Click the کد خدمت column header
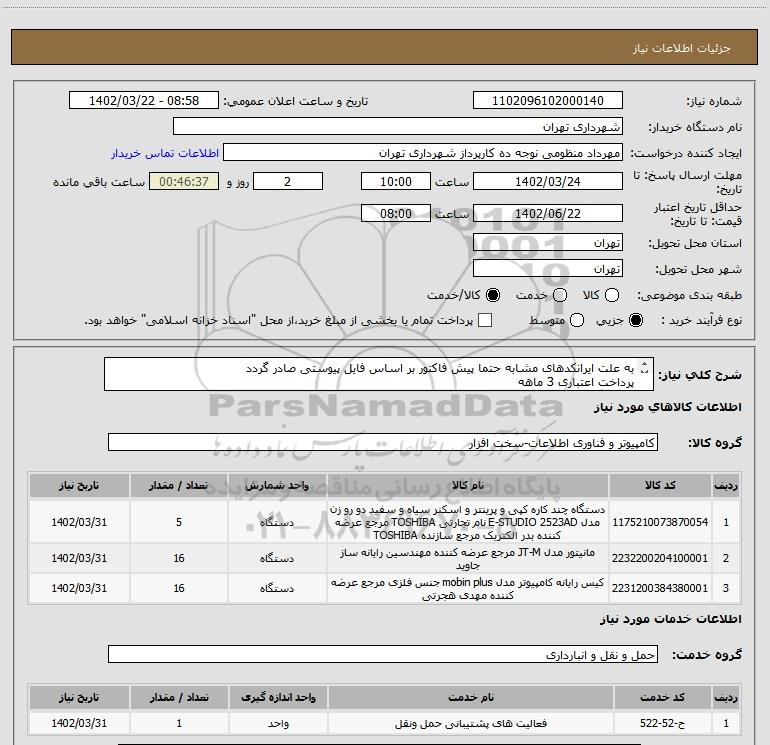770x745 pixels. click(x=662, y=697)
